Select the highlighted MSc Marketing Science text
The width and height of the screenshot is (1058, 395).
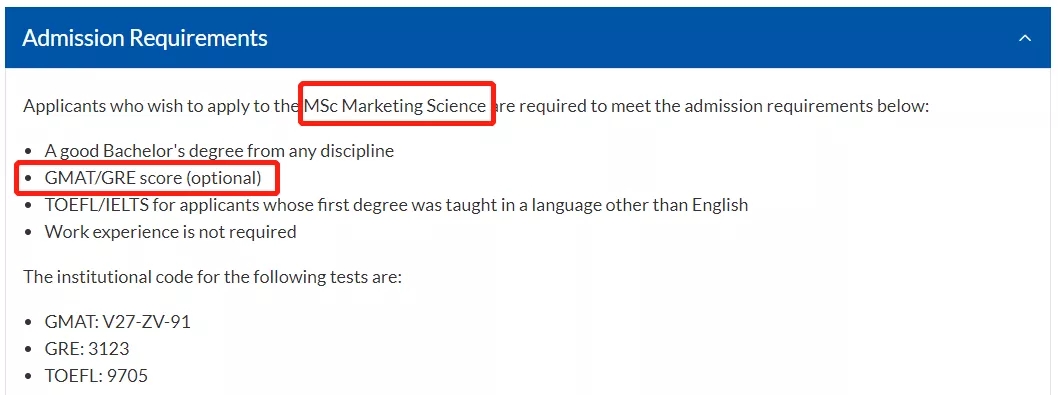pos(395,106)
